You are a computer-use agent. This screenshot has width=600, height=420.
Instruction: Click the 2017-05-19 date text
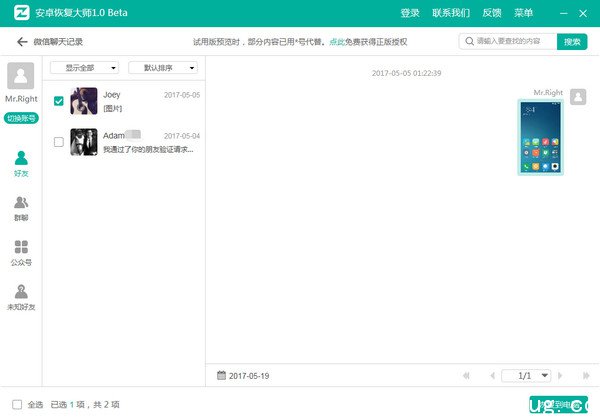click(249, 376)
